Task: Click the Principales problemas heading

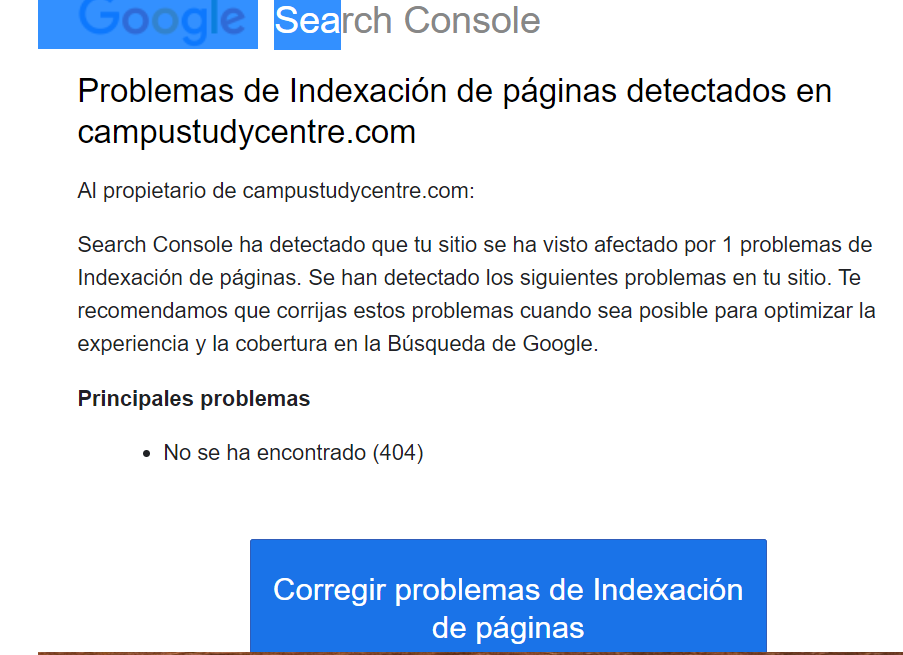Action: click(194, 399)
